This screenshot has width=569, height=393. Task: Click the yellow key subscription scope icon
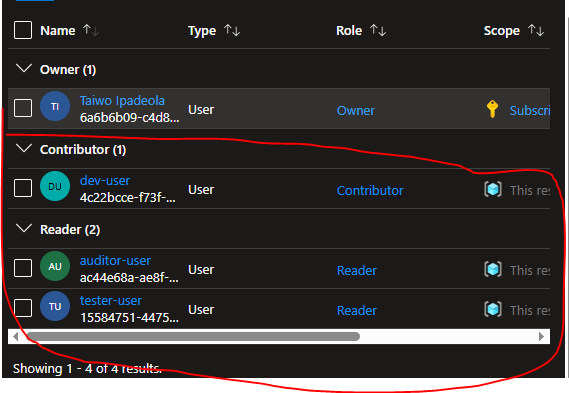pyautogui.click(x=492, y=109)
